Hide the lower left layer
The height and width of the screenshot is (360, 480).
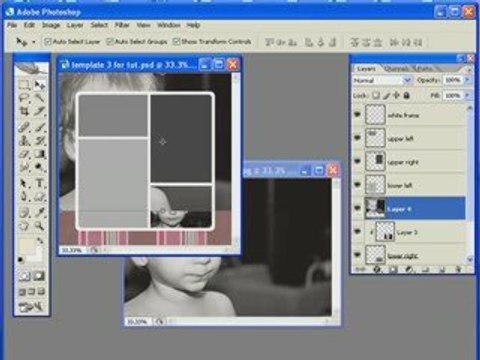click(x=358, y=185)
